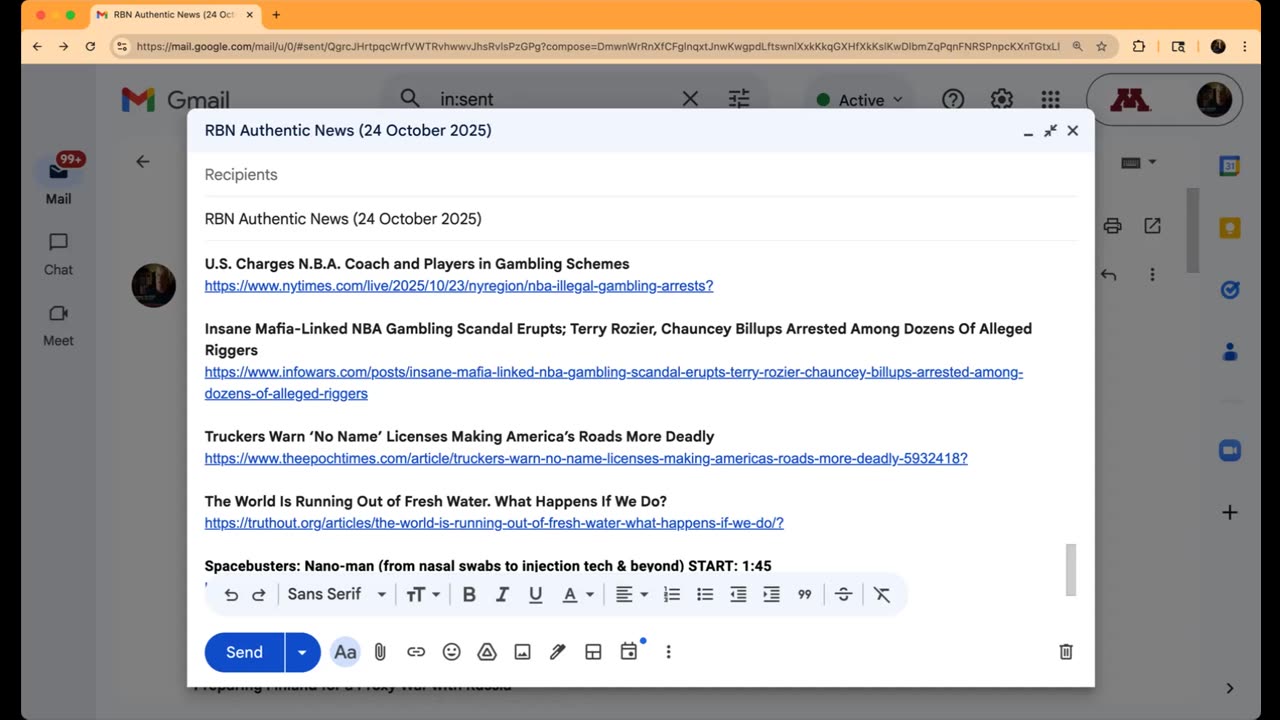Open the Zoom add-on in side panel

pos(1230,451)
